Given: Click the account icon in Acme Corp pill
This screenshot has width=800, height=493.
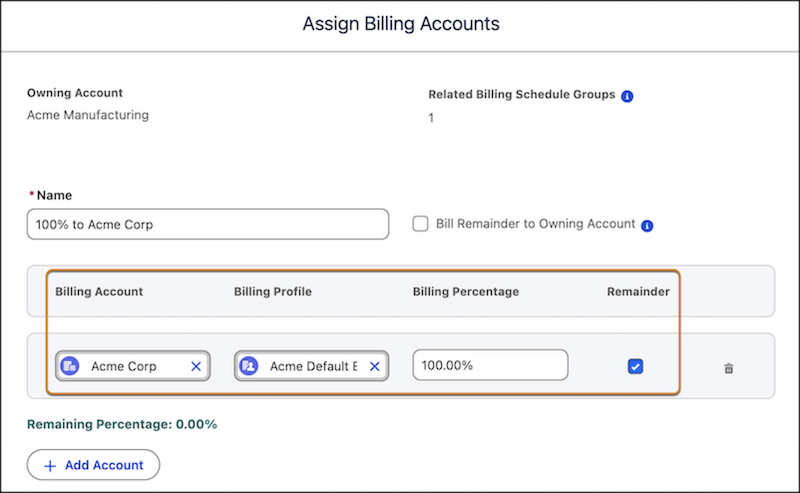Looking at the screenshot, I should tap(70, 366).
